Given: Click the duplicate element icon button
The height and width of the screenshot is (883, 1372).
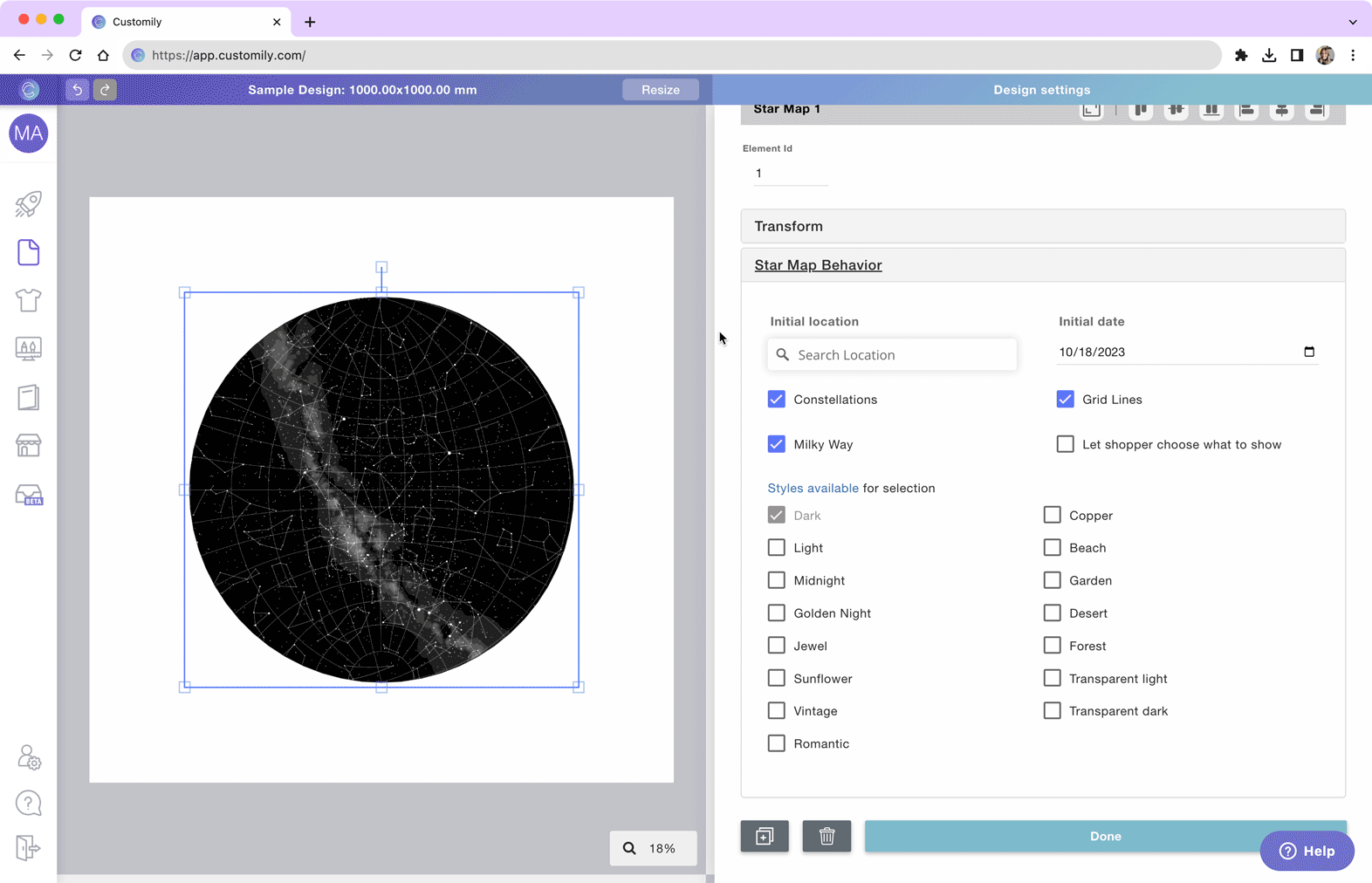Looking at the screenshot, I should pos(764,836).
